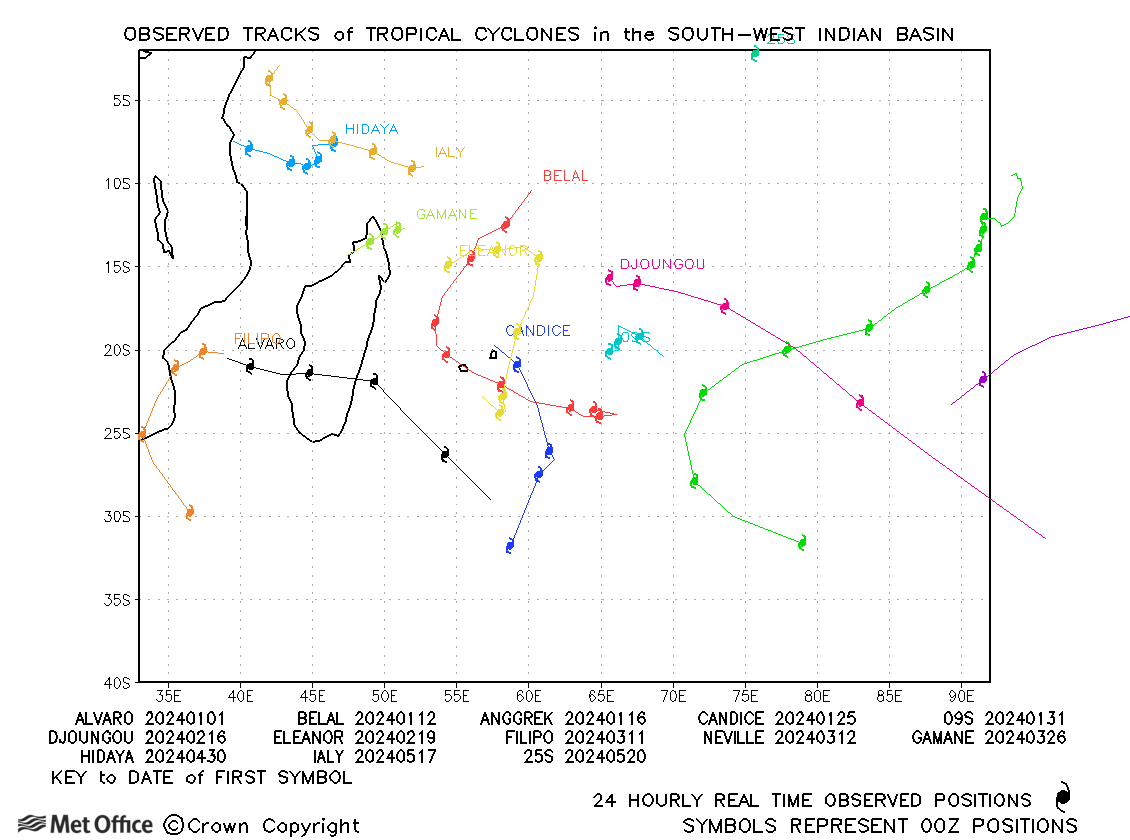Select the purple cyclone symbol near 90E
The width and height of the screenshot is (1130, 840).
[x=983, y=379]
